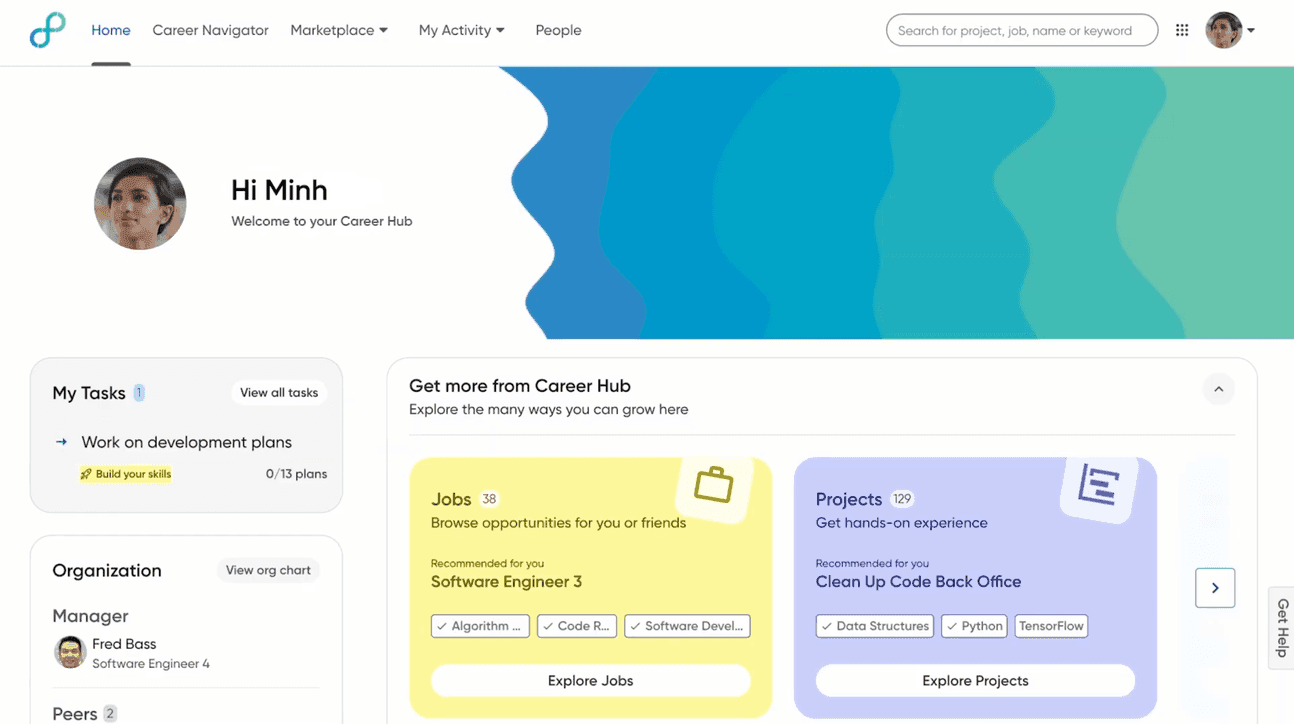Click Fred Bass's avatar photo

coord(69,653)
